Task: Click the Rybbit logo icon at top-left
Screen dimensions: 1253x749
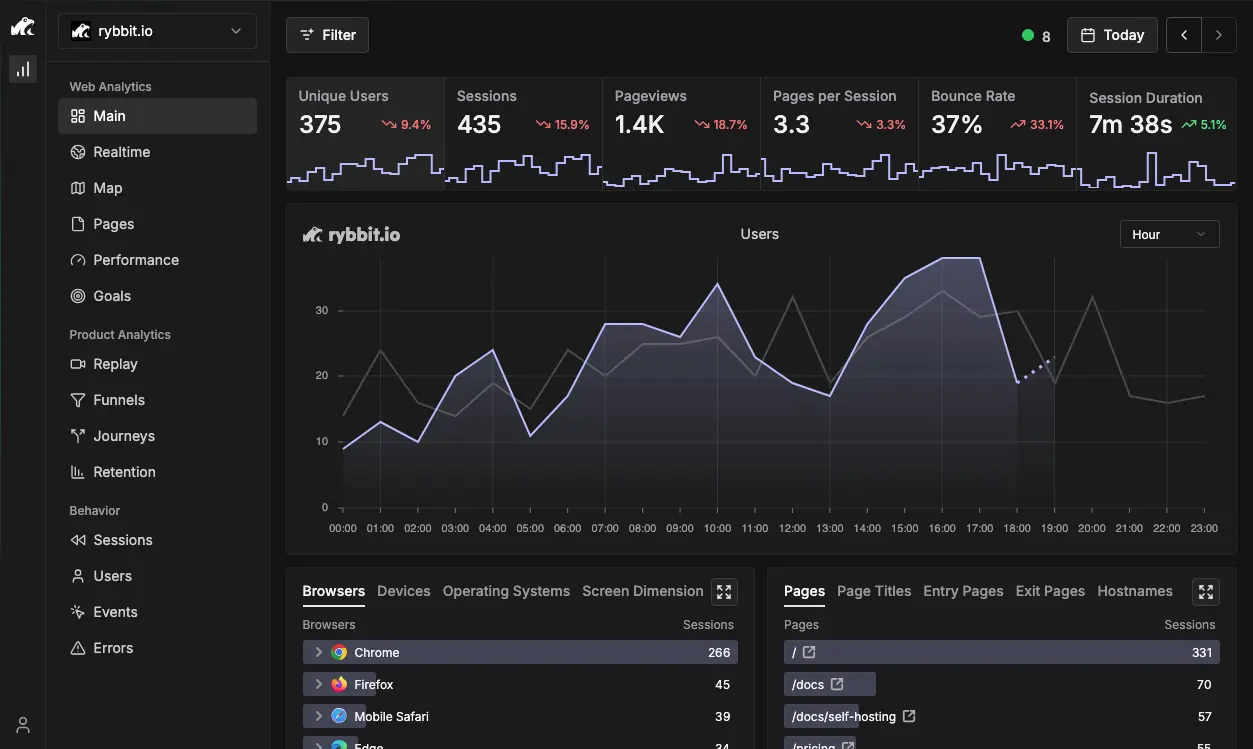Action: (22, 28)
